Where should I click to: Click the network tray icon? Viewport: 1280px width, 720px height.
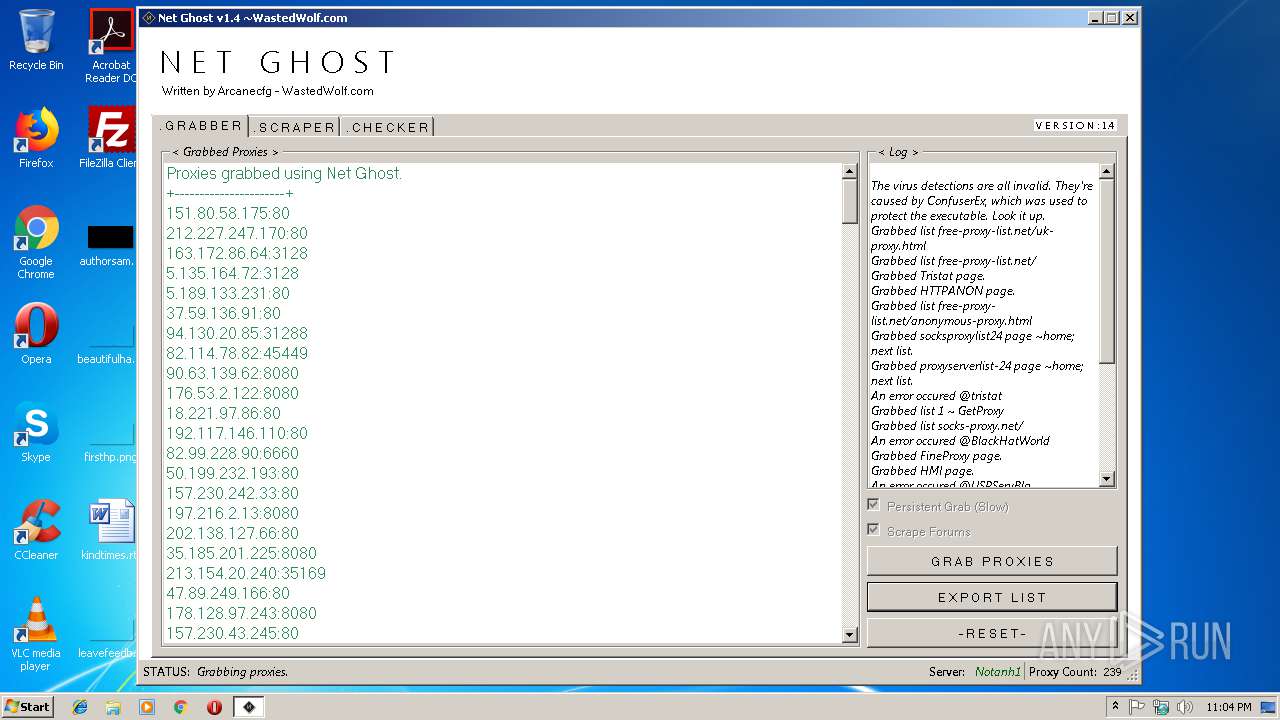point(1160,707)
